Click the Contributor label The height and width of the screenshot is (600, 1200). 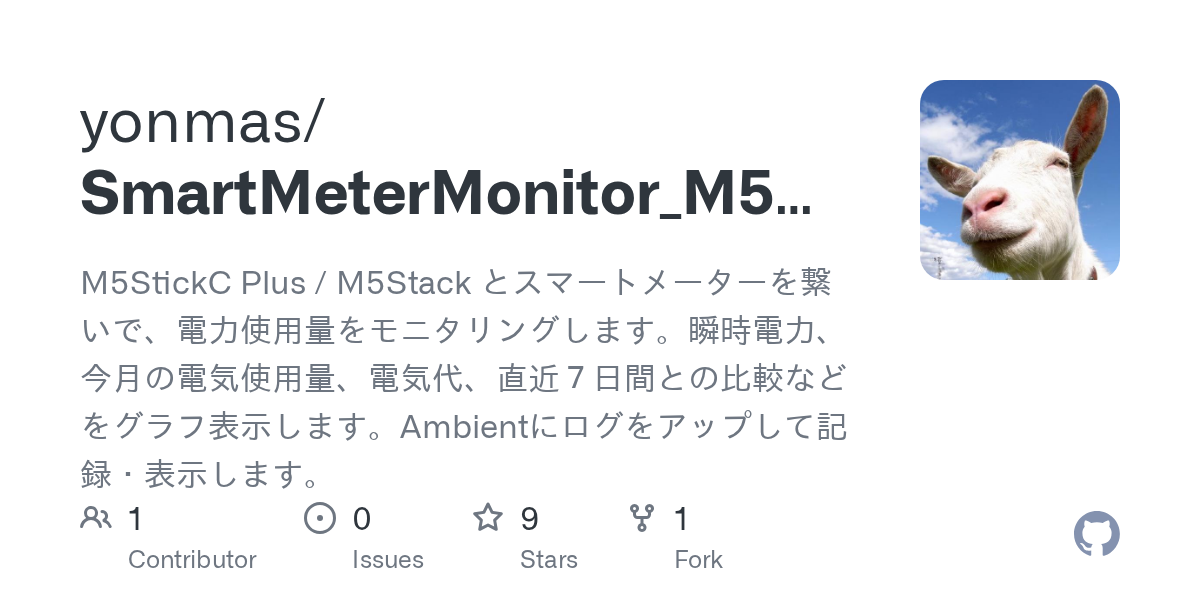tap(192, 559)
